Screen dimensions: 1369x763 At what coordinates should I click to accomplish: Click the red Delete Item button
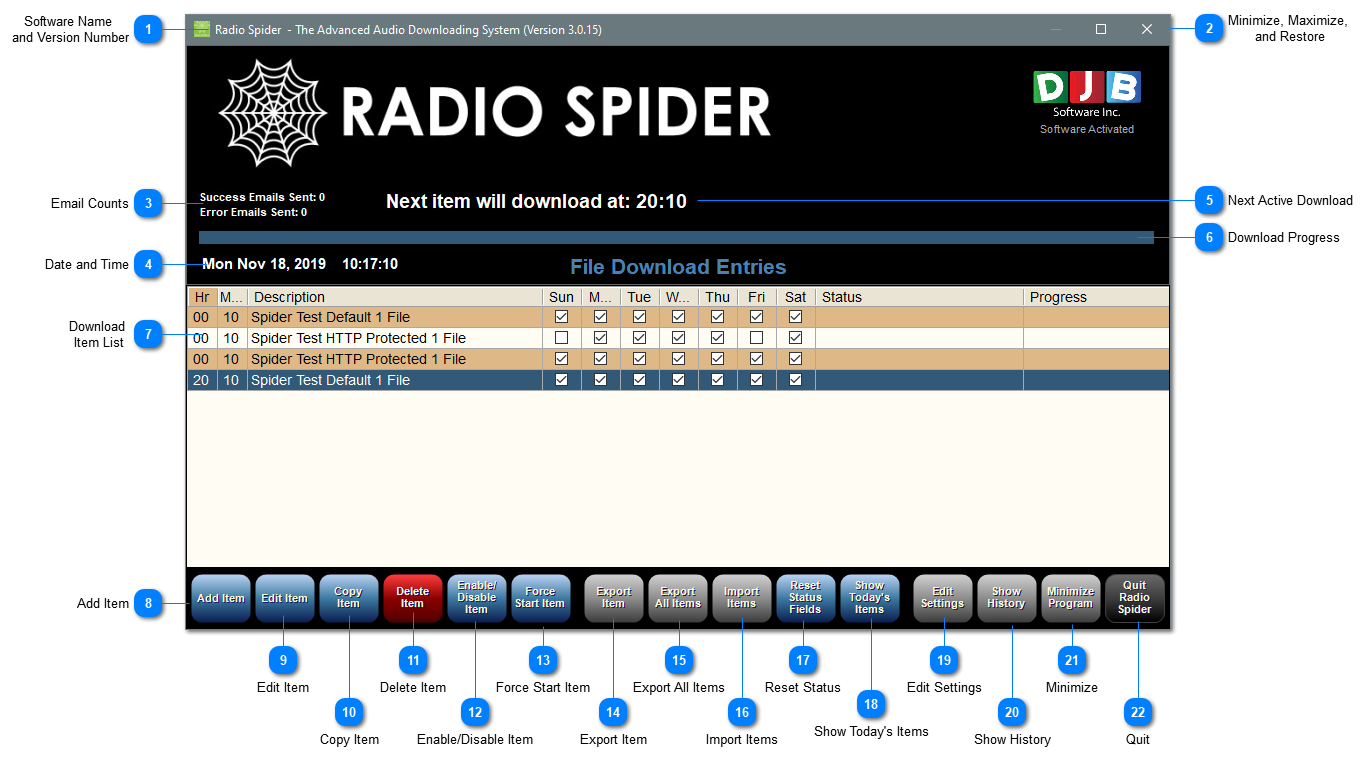click(412, 599)
